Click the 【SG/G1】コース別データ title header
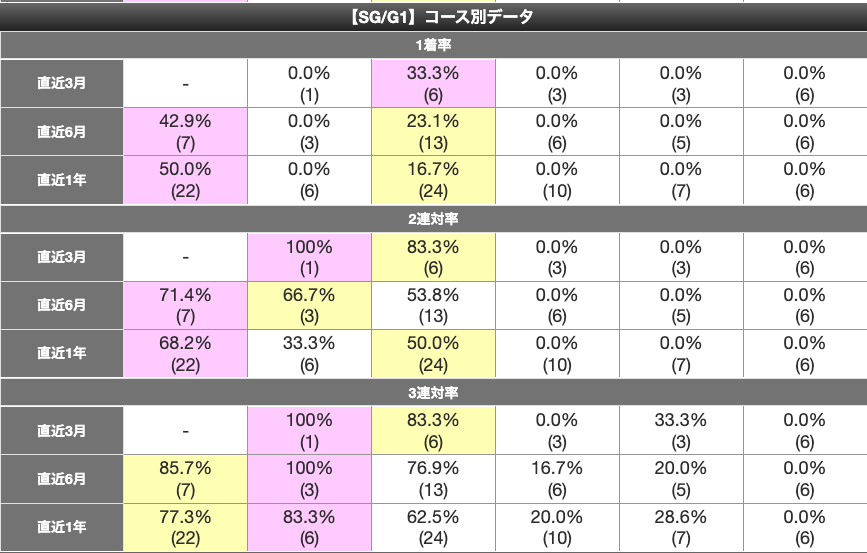This screenshot has height=553, width=867. (433, 17)
